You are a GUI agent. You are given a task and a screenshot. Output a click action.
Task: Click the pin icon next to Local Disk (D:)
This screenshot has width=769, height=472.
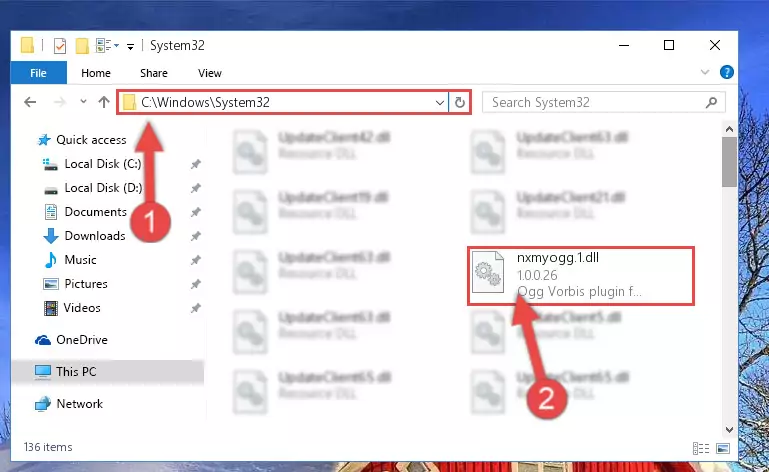coord(196,188)
